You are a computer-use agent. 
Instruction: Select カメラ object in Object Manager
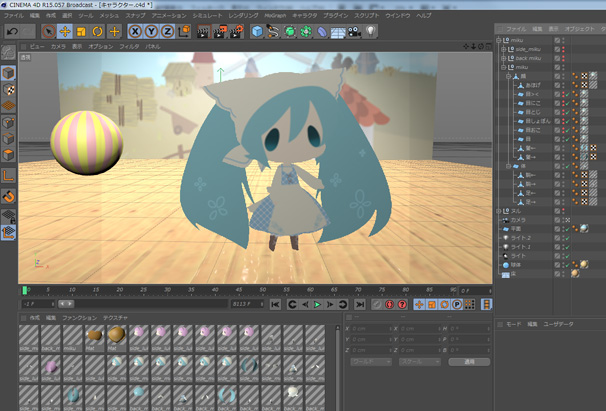518,220
